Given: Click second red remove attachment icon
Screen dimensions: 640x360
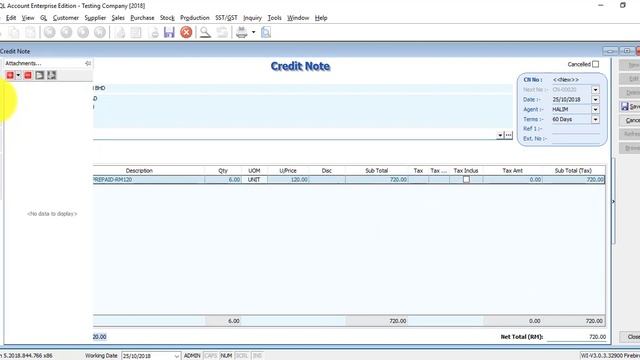Looking at the screenshot, I should tap(28, 75).
